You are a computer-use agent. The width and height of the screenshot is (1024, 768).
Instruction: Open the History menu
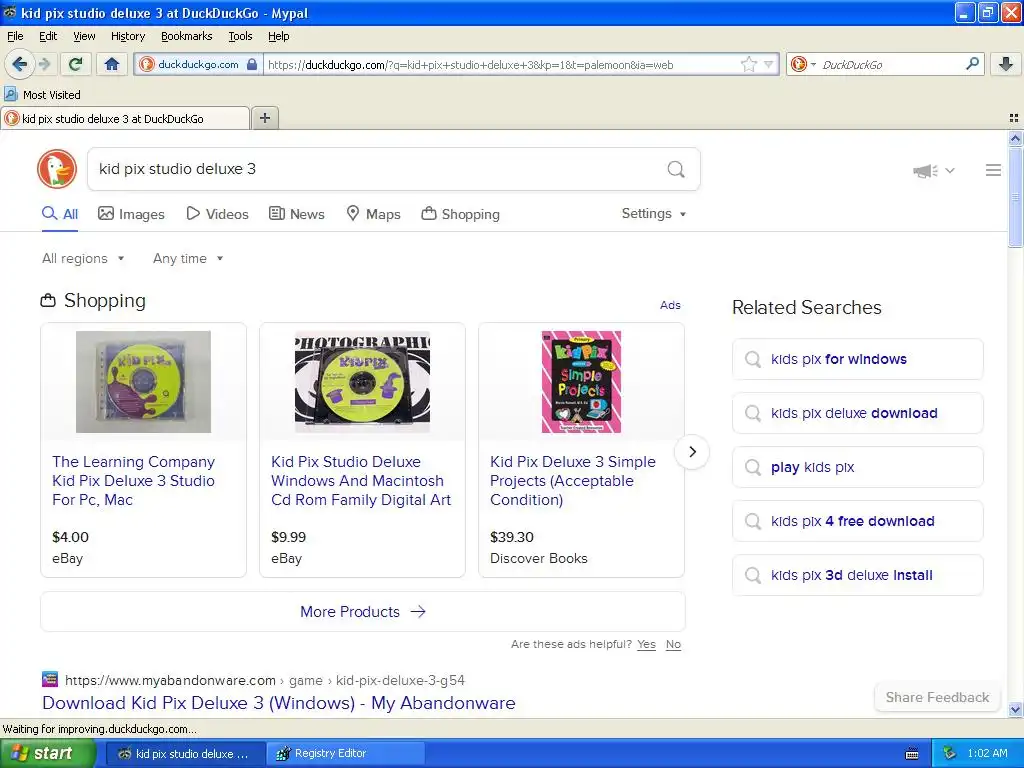(127, 36)
